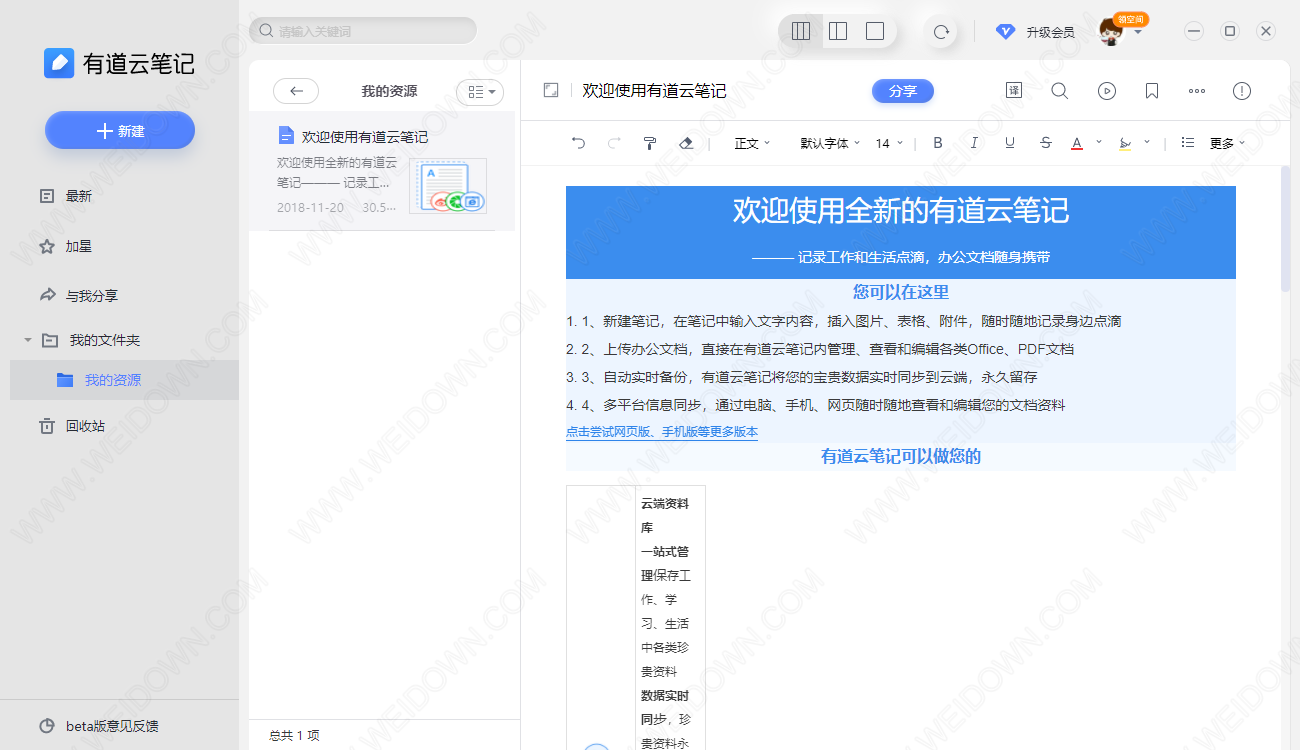Click the redo arrow icon
This screenshot has width=1300, height=750.
point(614,143)
